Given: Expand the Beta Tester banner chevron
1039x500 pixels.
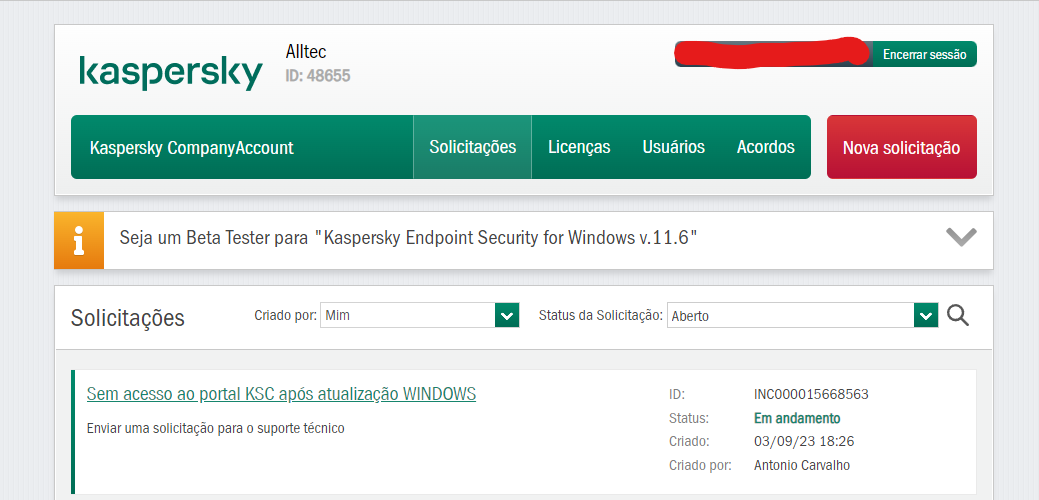Looking at the screenshot, I should (961, 237).
